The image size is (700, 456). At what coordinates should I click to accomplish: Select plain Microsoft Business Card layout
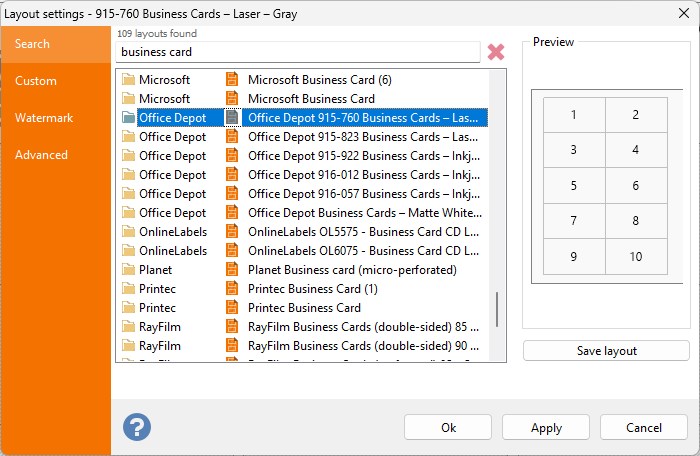click(311, 99)
